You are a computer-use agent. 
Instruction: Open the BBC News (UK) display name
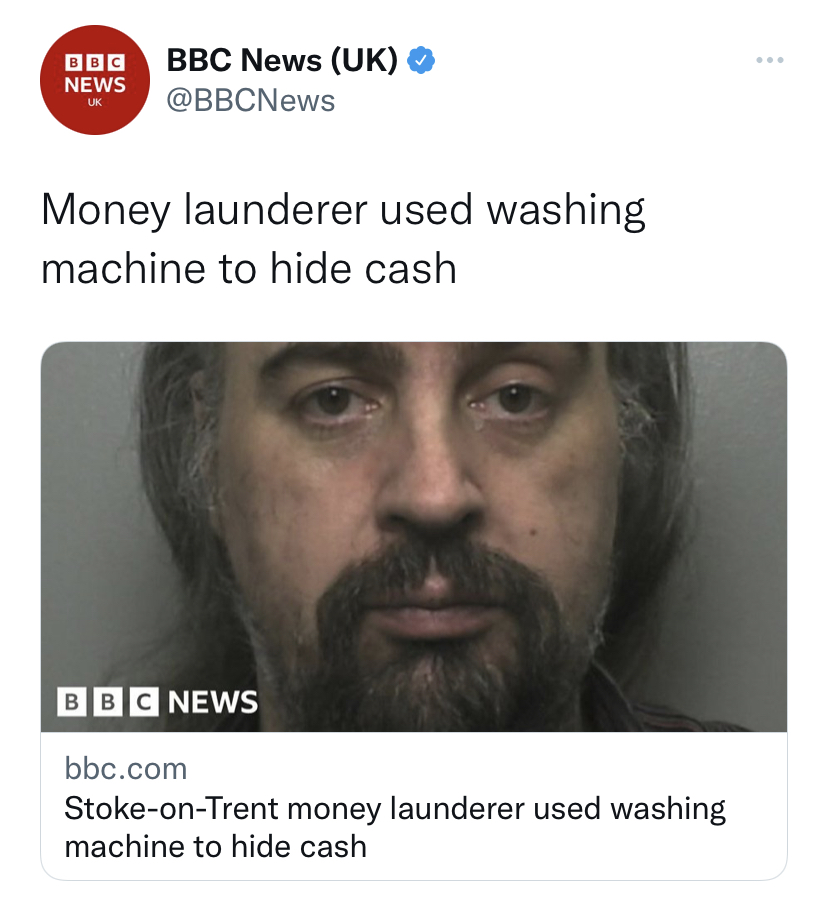click(x=282, y=60)
